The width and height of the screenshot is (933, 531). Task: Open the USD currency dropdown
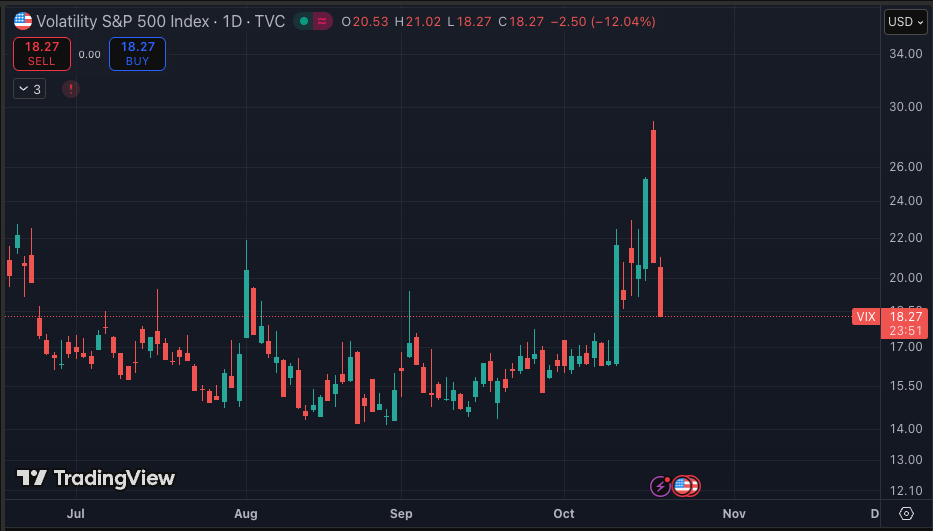click(x=906, y=22)
